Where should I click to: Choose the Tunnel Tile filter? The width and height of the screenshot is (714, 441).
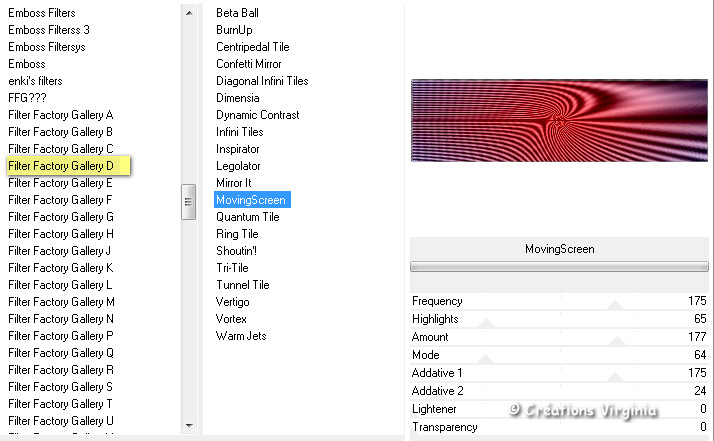pyautogui.click(x=243, y=285)
